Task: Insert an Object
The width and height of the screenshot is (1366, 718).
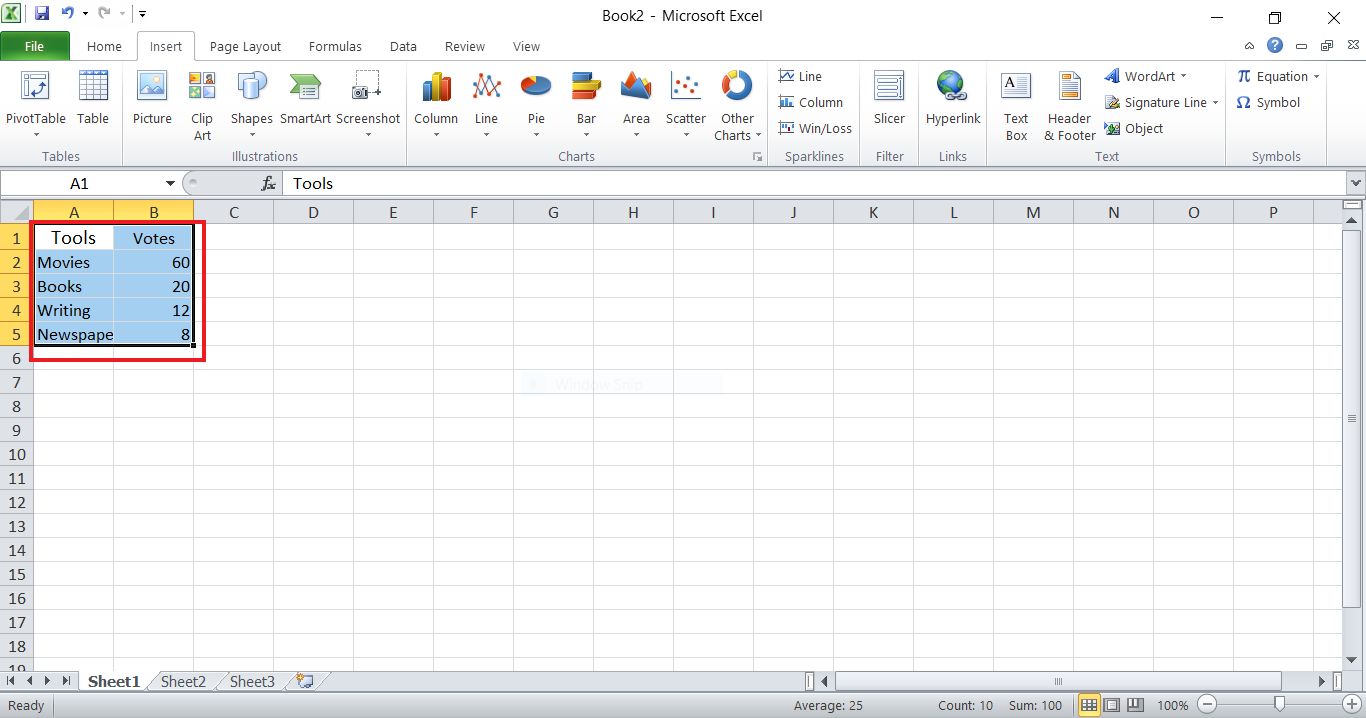Action: 1134,128
